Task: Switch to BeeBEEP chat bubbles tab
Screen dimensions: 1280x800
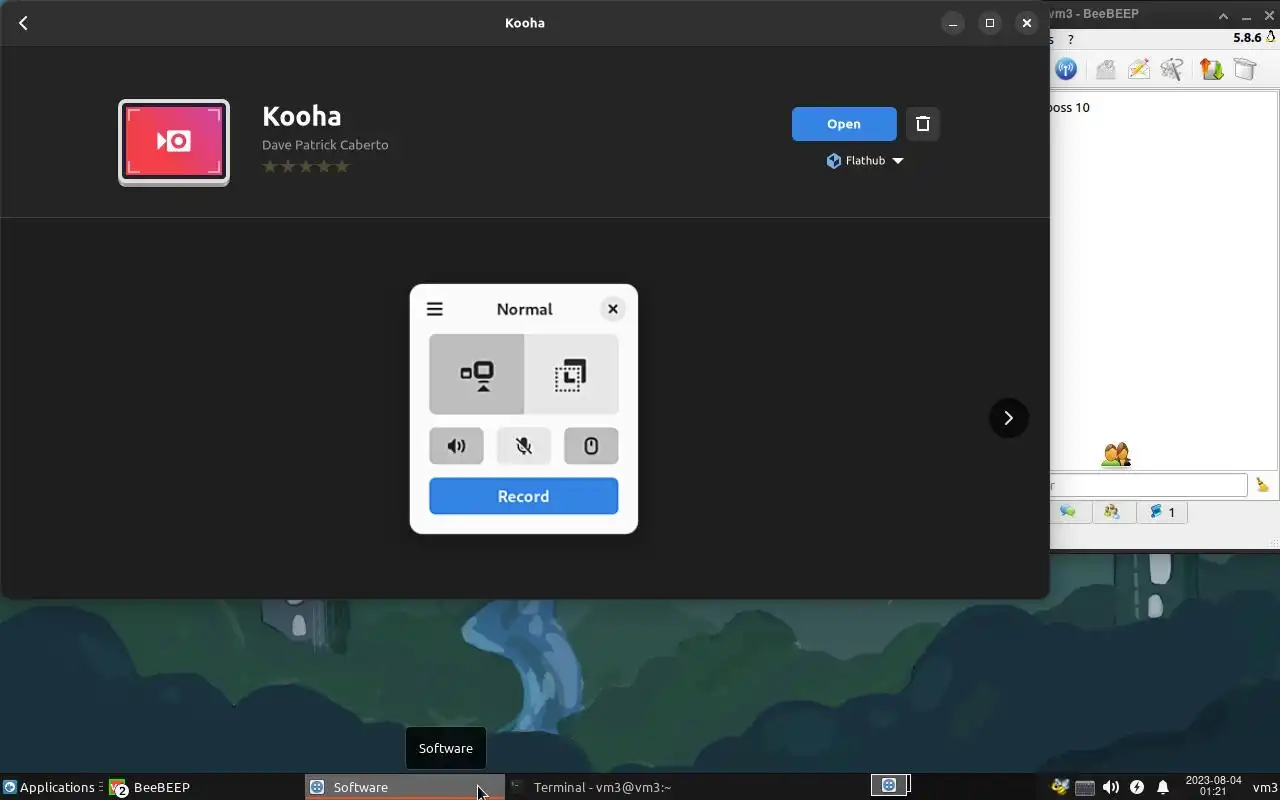Action: click(x=1068, y=512)
